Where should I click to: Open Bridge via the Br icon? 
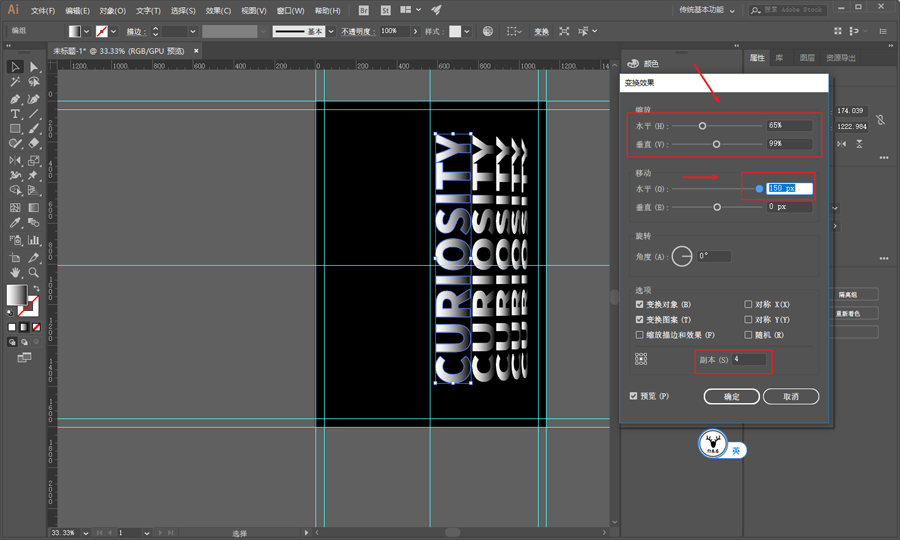[x=363, y=10]
